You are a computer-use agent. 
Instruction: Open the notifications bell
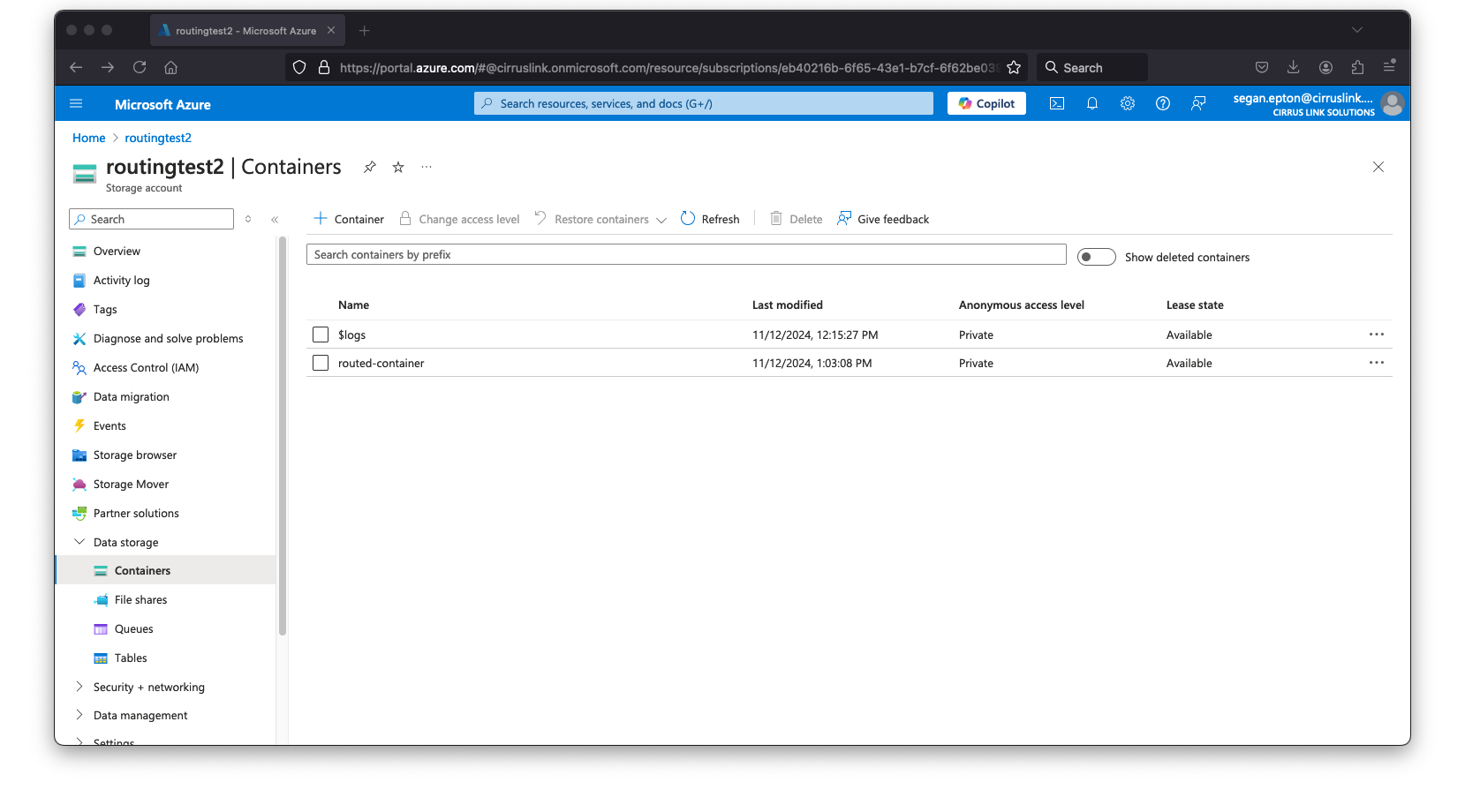point(1091,104)
